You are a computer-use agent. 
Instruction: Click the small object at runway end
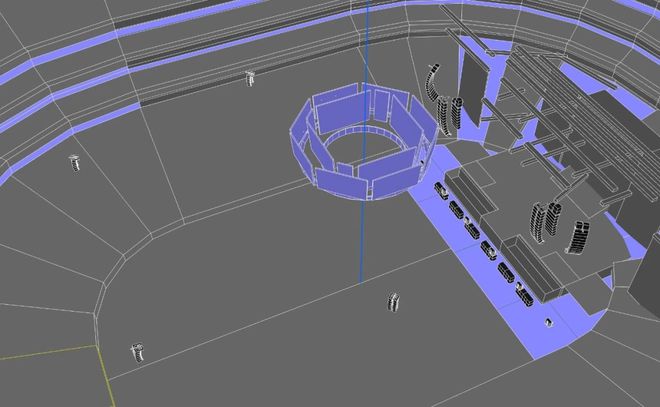[548, 323]
